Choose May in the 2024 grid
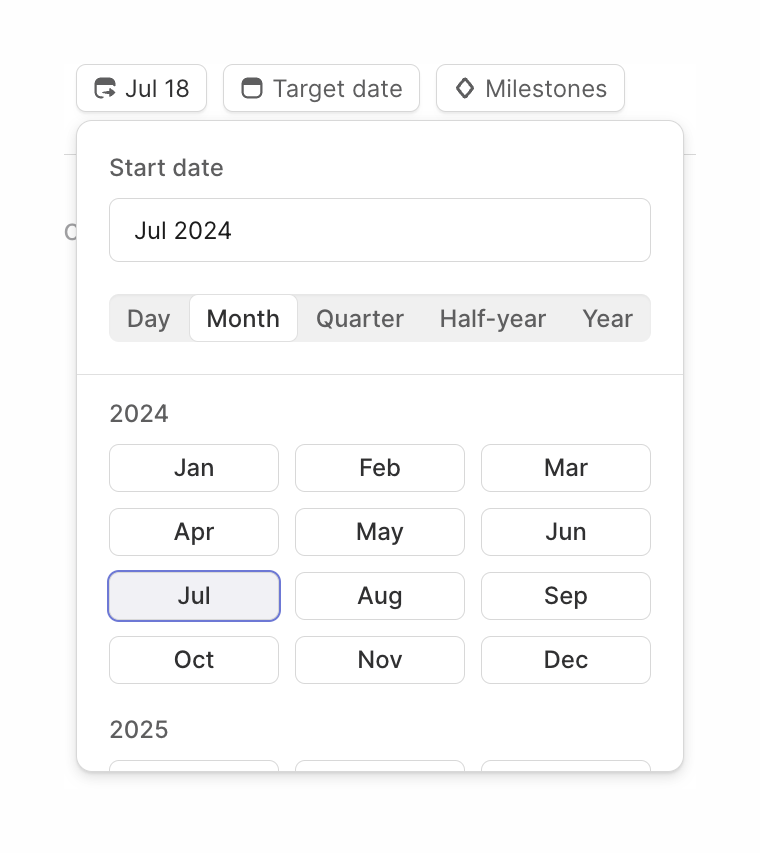The image size is (760, 853). (380, 532)
